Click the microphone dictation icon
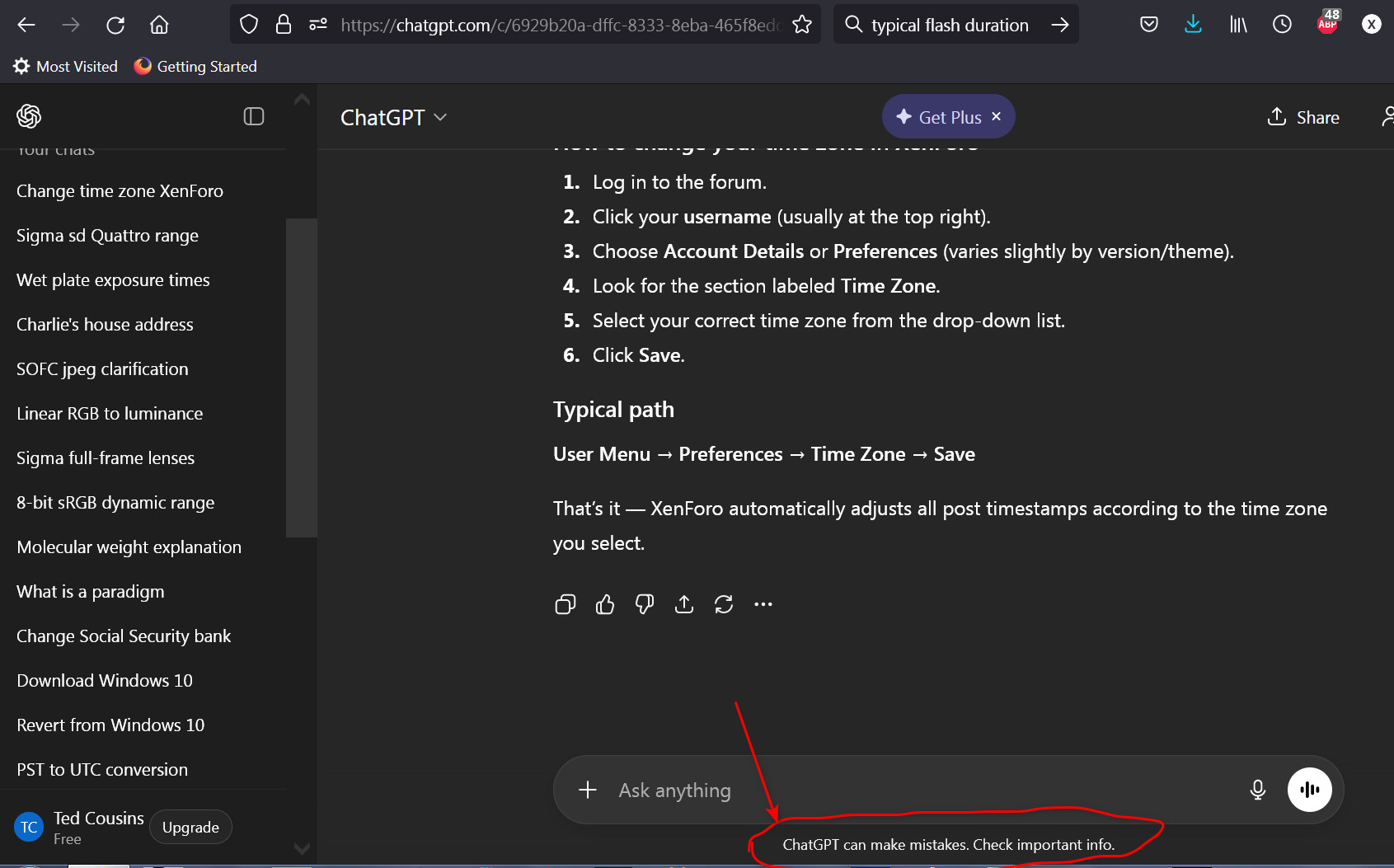 click(1257, 790)
